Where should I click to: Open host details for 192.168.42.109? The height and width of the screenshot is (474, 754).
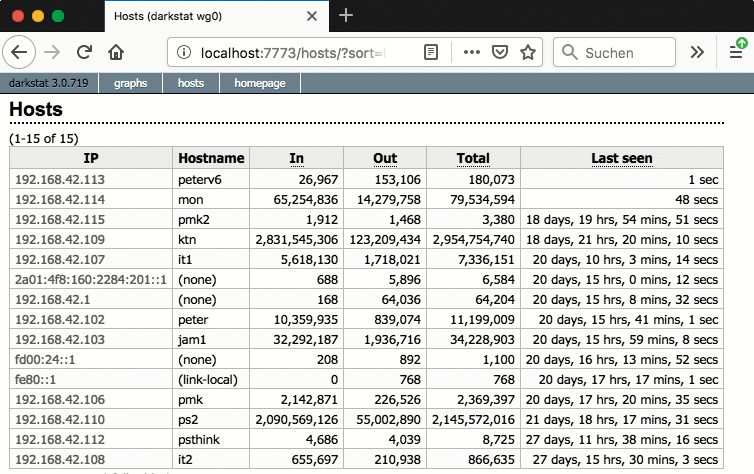[59, 239]
